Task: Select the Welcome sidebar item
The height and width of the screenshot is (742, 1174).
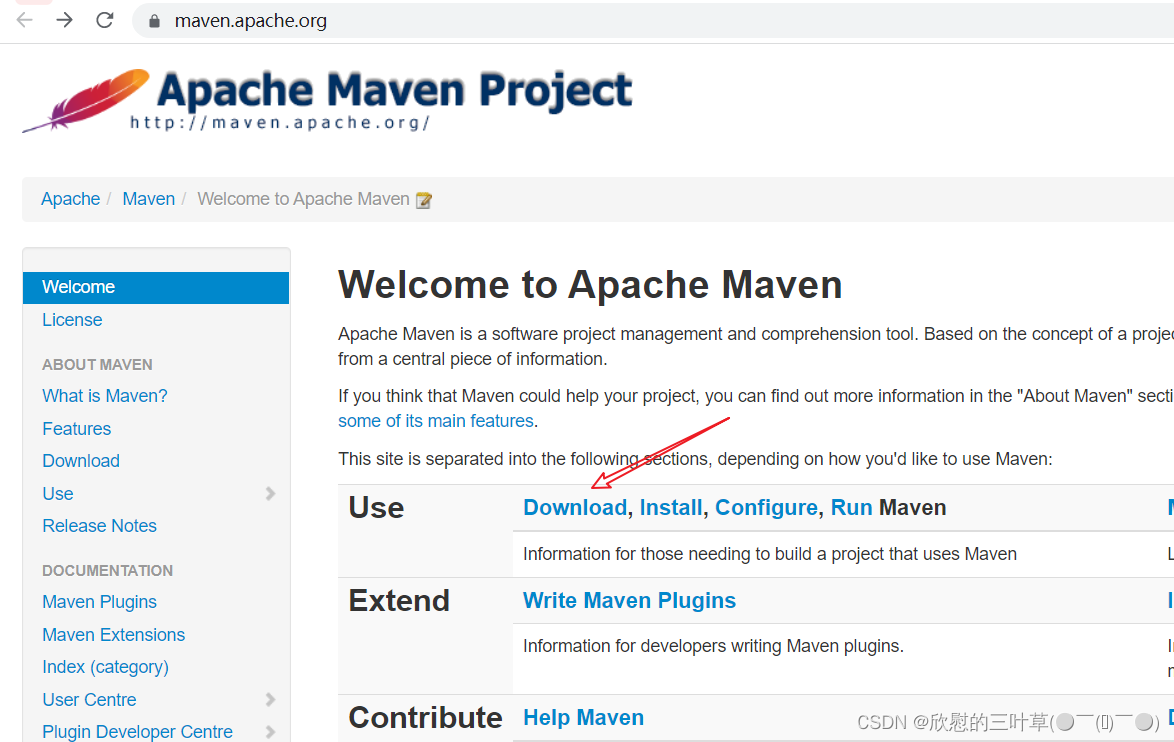Action: click(156, 288)
